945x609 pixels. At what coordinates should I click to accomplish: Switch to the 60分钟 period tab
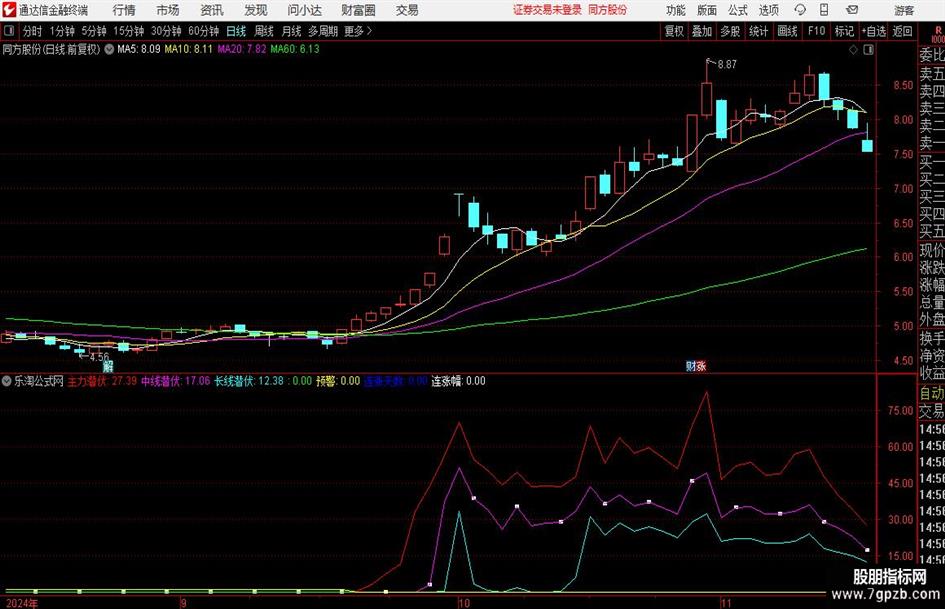click(204, 31)
